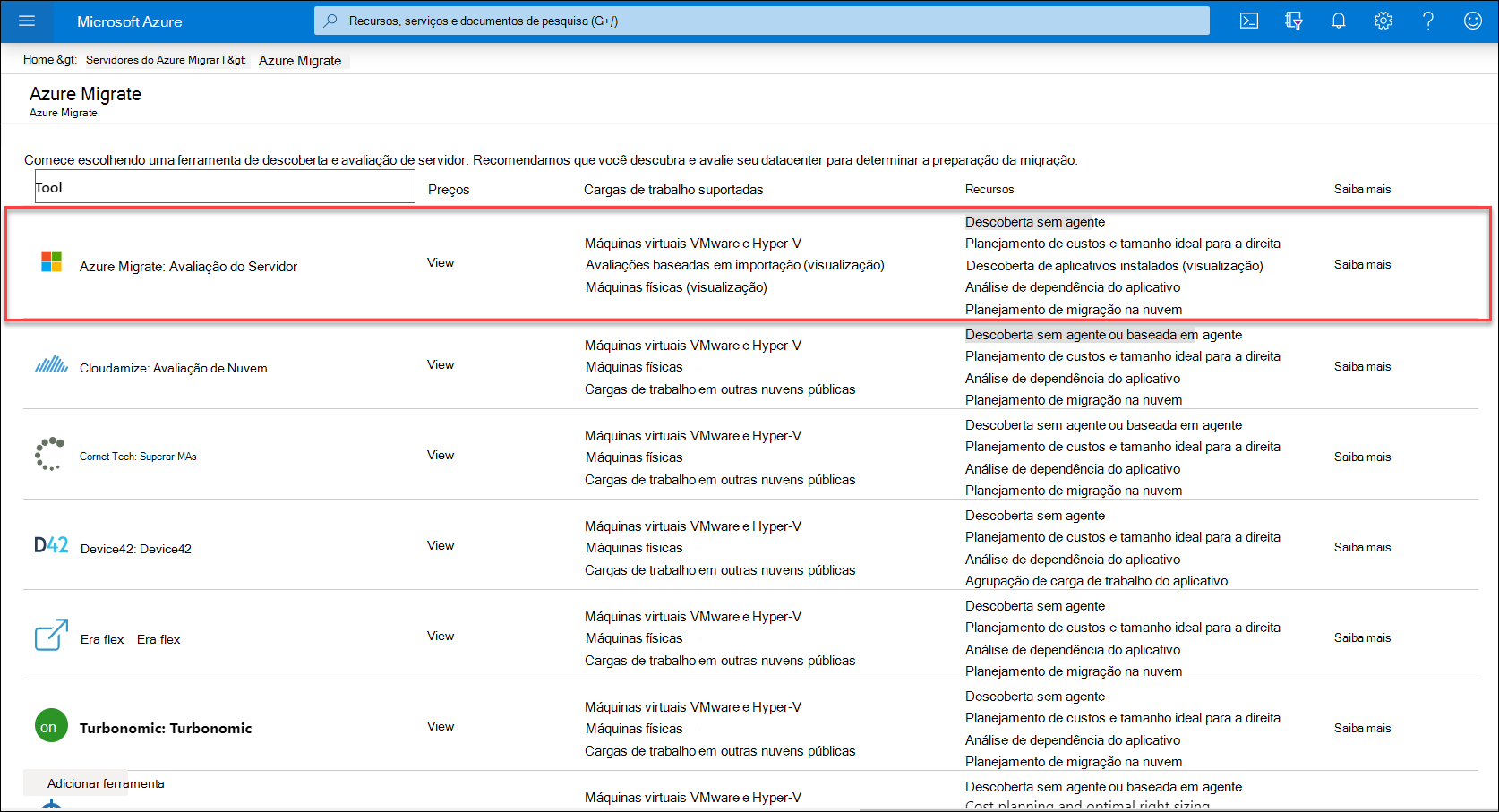This screenshot has height=812, width=1499.
Task: Open Saiba mais for Cloudamize
Action: [x=1362, y=366]
